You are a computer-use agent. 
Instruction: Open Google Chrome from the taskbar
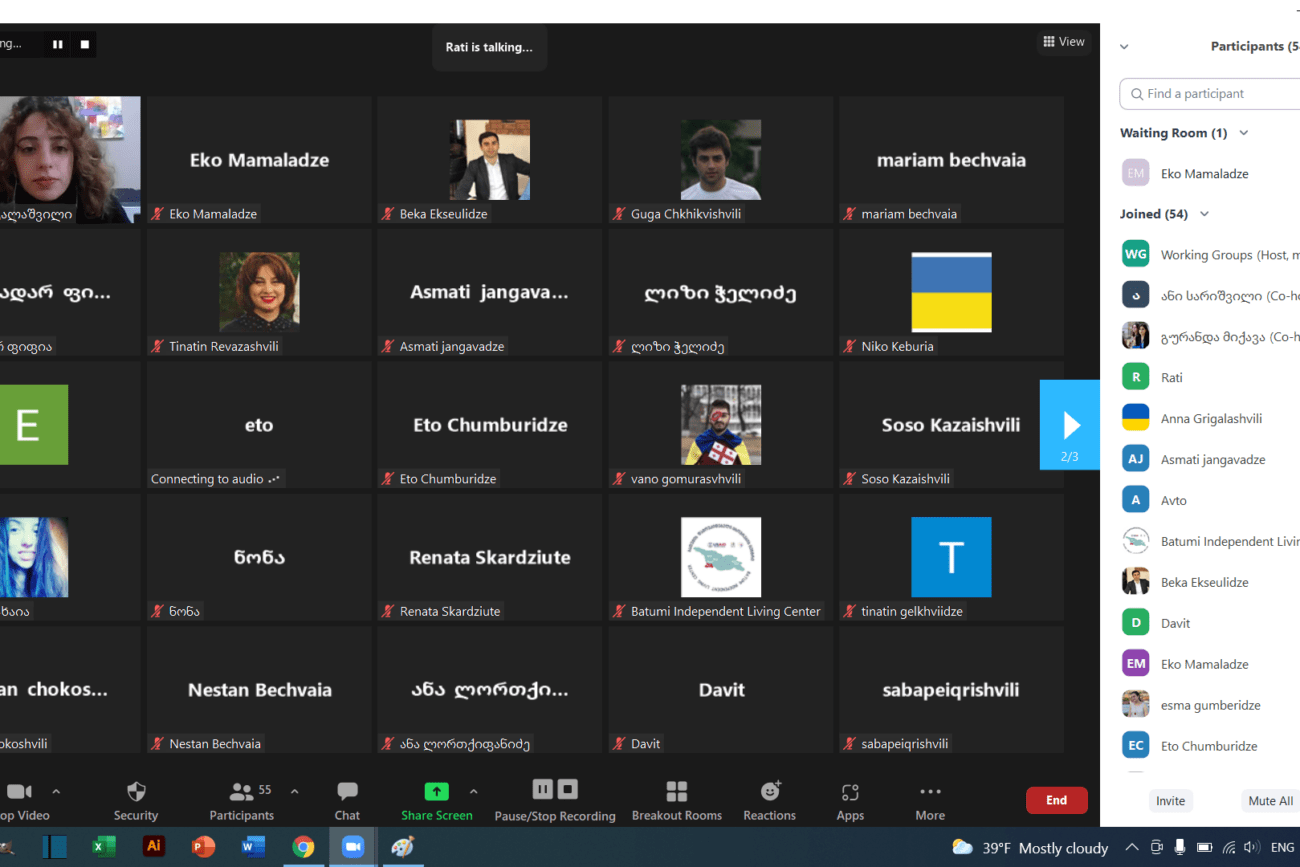tap(303, 847)
